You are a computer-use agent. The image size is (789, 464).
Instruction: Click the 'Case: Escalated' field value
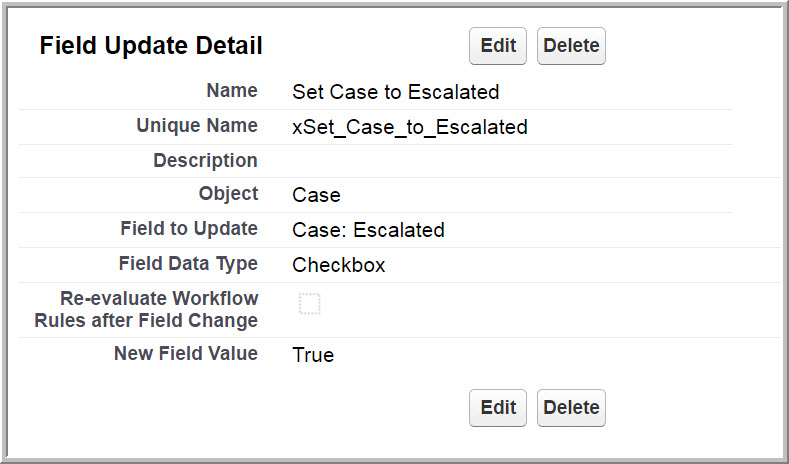click(x=368, y=230)
